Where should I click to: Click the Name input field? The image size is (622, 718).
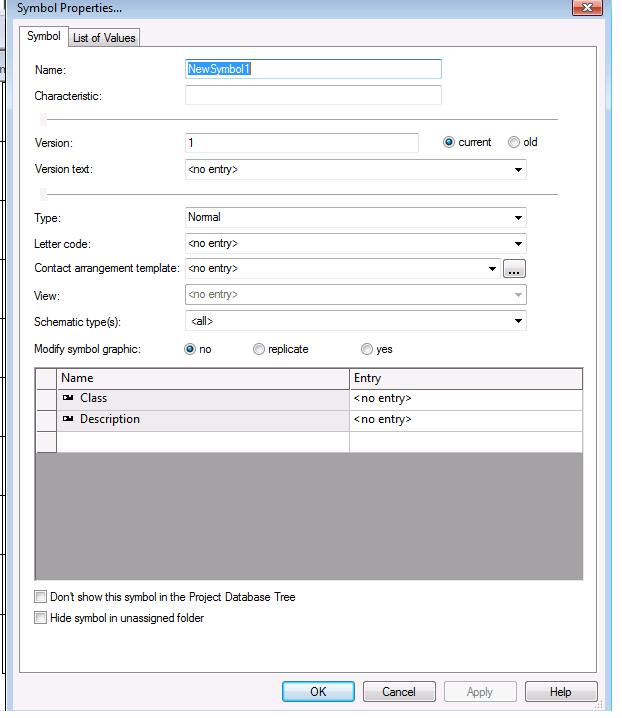point(313,69)
